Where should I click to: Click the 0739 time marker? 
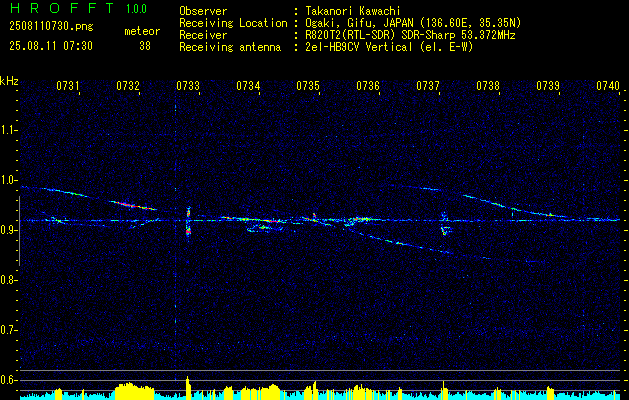[548, 85]
